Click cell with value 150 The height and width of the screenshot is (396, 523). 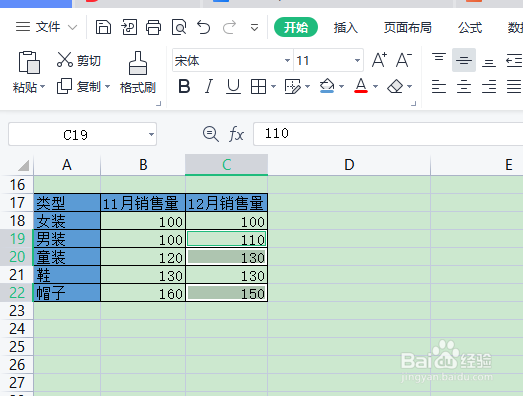pos(226,293)
